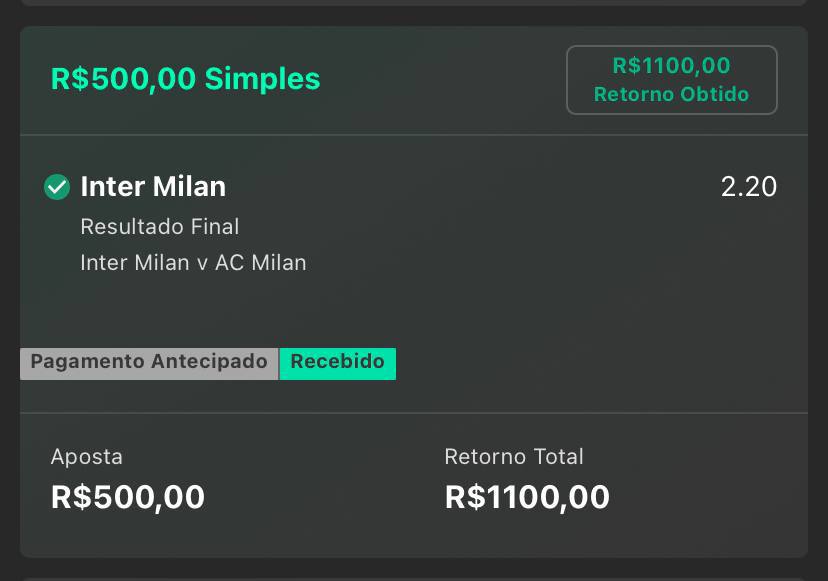Image resolution: width=828 pixels, height=581 pixels.
Task: Click the bet card footer section
Action: pyautogui.click(x=414, y=485)
